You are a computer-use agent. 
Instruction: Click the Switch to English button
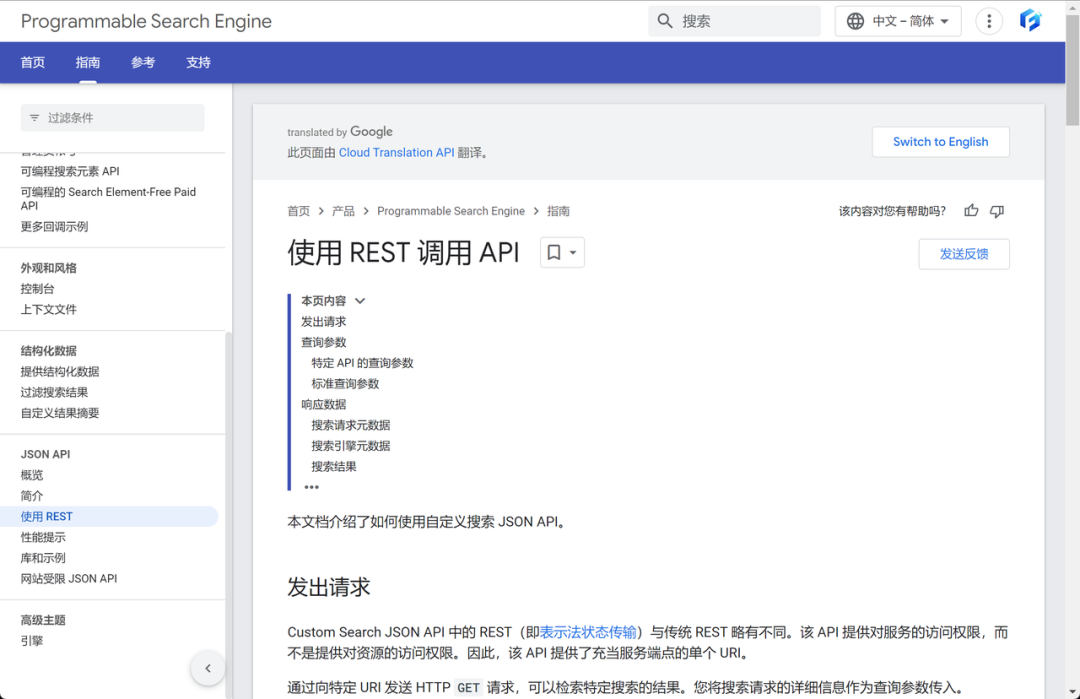point(941,142)
